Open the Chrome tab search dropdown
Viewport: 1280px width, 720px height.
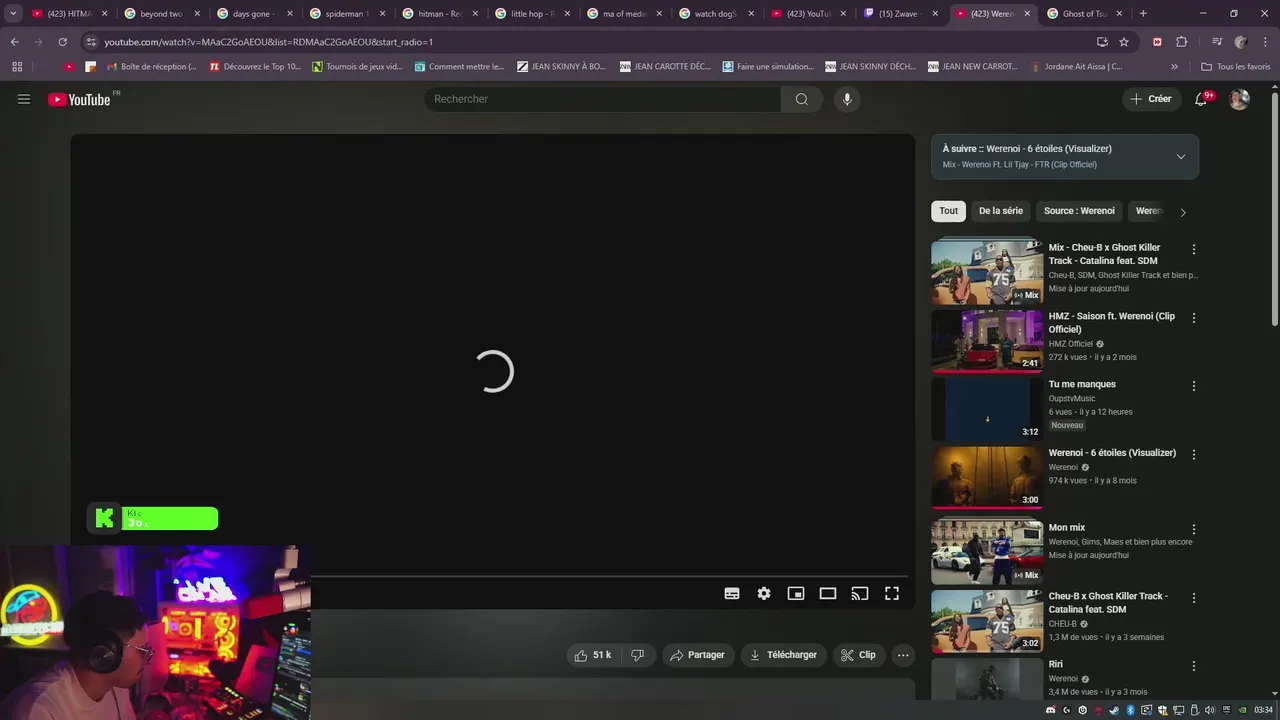(x=13, y=14)
